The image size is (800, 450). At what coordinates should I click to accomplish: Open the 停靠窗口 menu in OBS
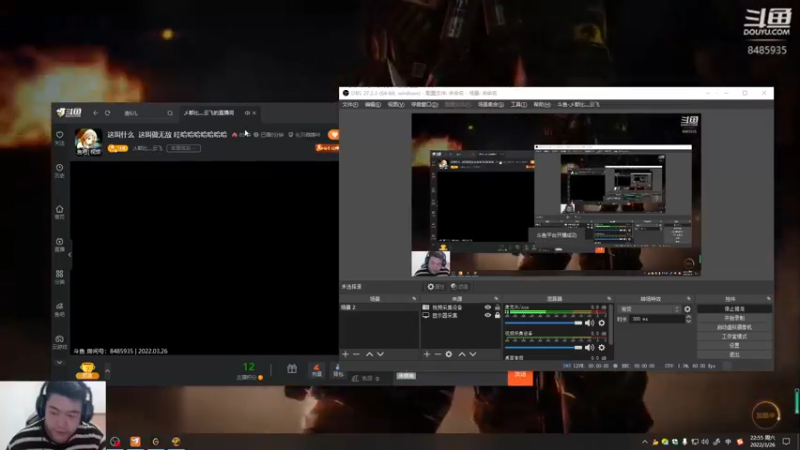[424, 105]
